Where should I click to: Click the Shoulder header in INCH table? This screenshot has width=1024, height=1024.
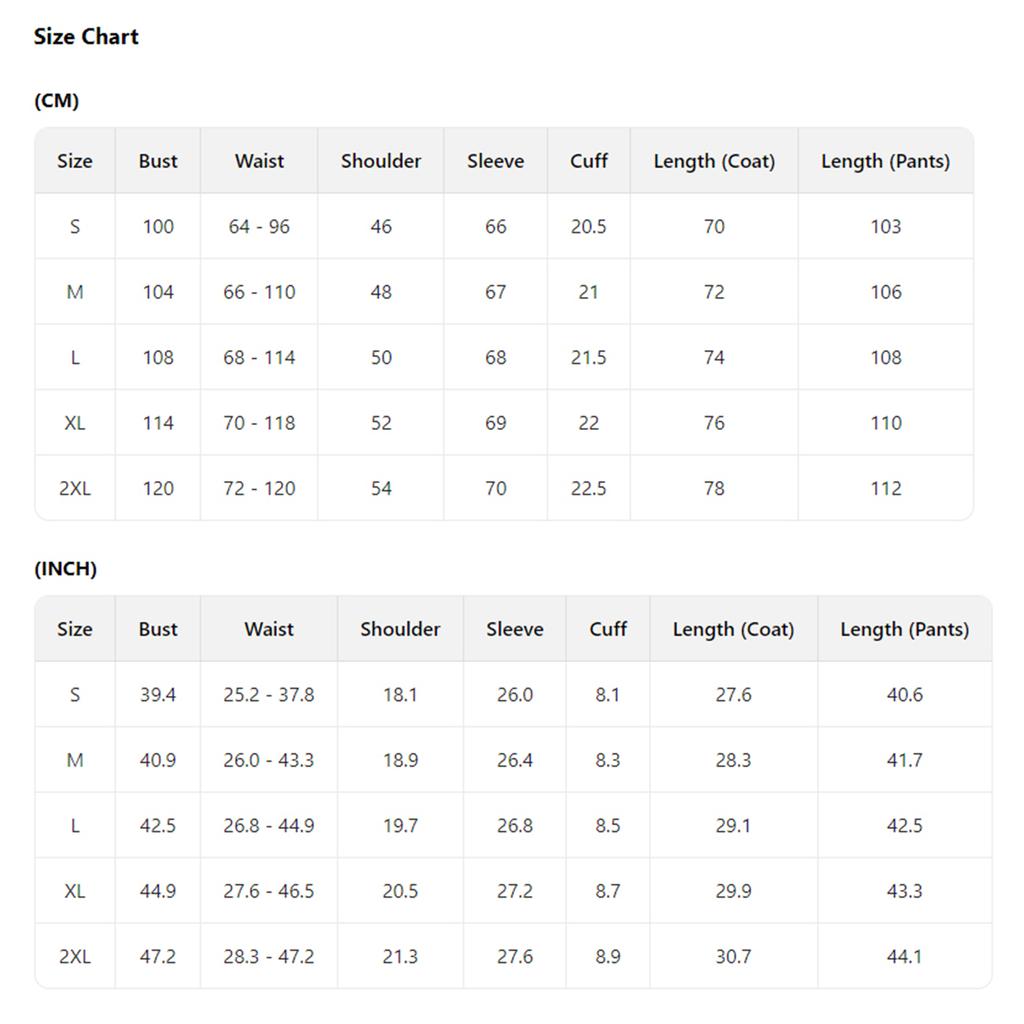[400, 629]
